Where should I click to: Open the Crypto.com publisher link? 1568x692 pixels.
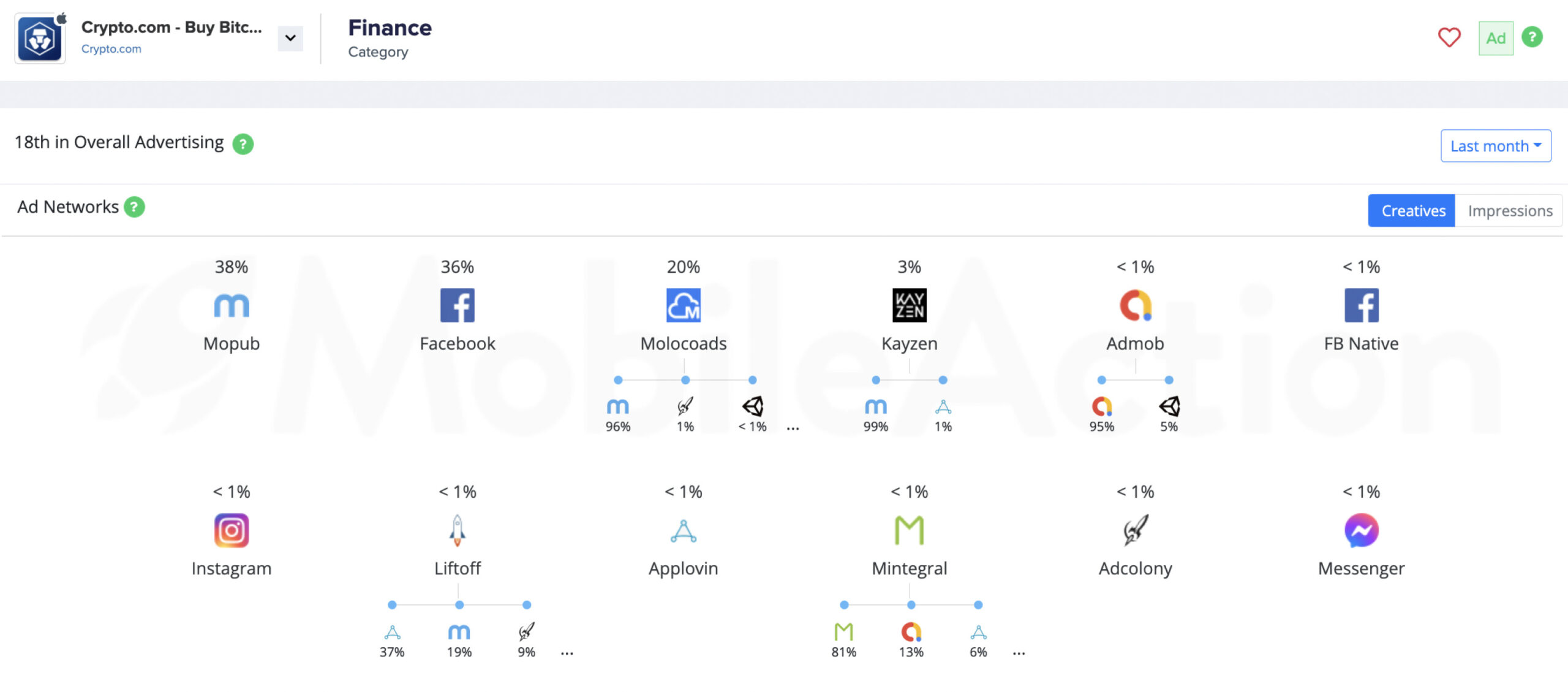pyautogui.click(x=111, y=49)
